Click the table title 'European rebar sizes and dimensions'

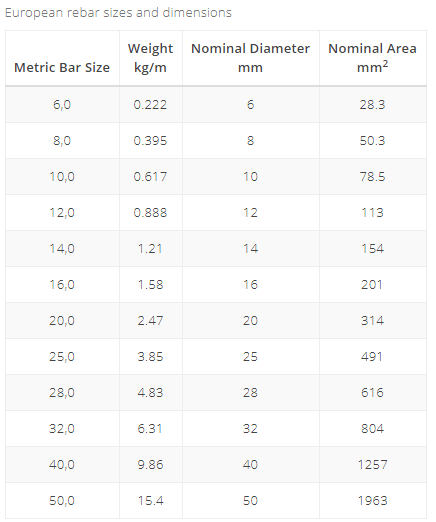point(118,13)
